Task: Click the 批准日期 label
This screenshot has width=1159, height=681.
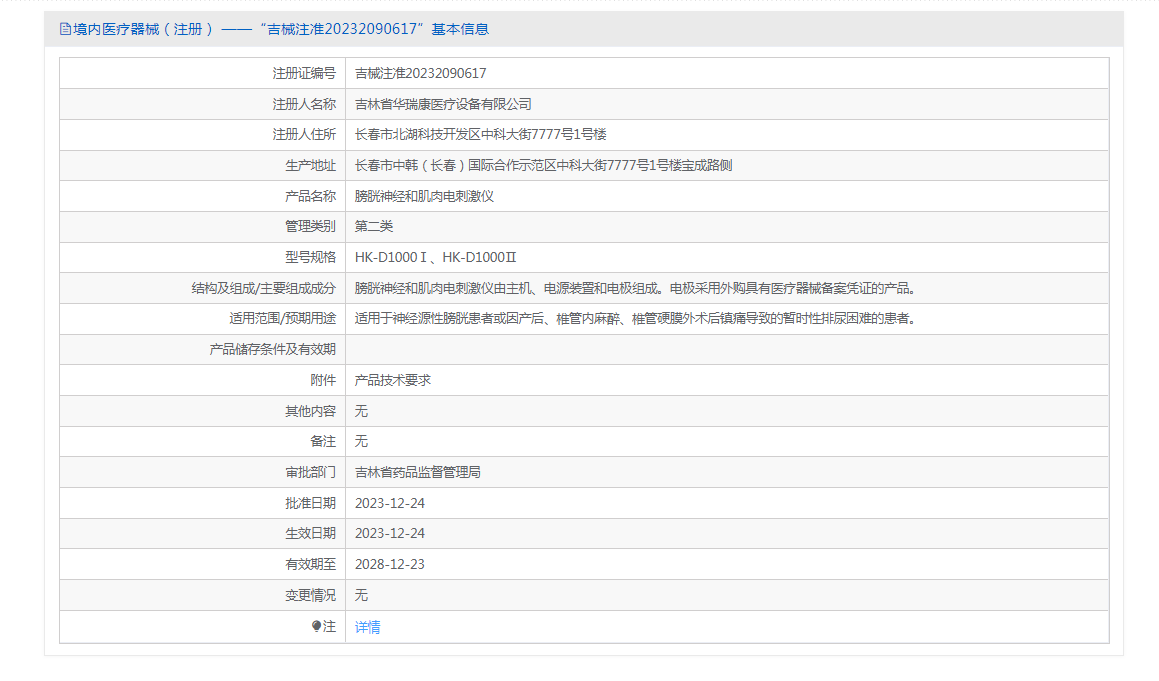Action: pyautogui.click(x=310, y=504)
